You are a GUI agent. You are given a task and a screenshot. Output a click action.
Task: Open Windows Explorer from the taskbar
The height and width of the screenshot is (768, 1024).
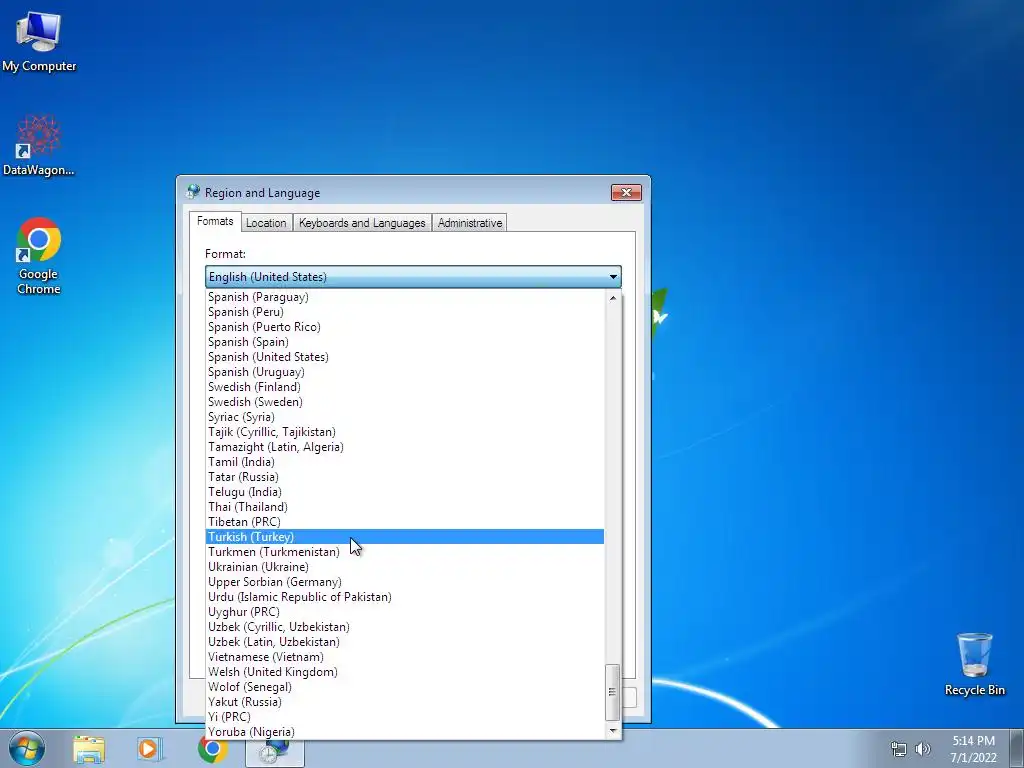[89, 749]
